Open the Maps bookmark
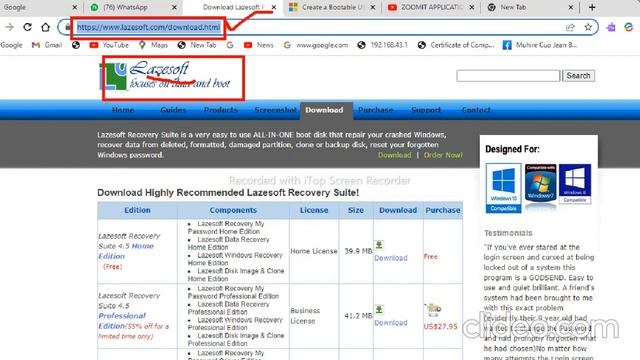 click(153, 45)
